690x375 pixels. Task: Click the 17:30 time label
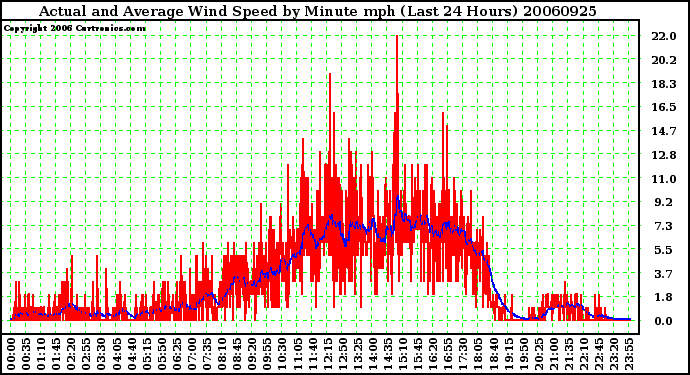coord(462,354)
